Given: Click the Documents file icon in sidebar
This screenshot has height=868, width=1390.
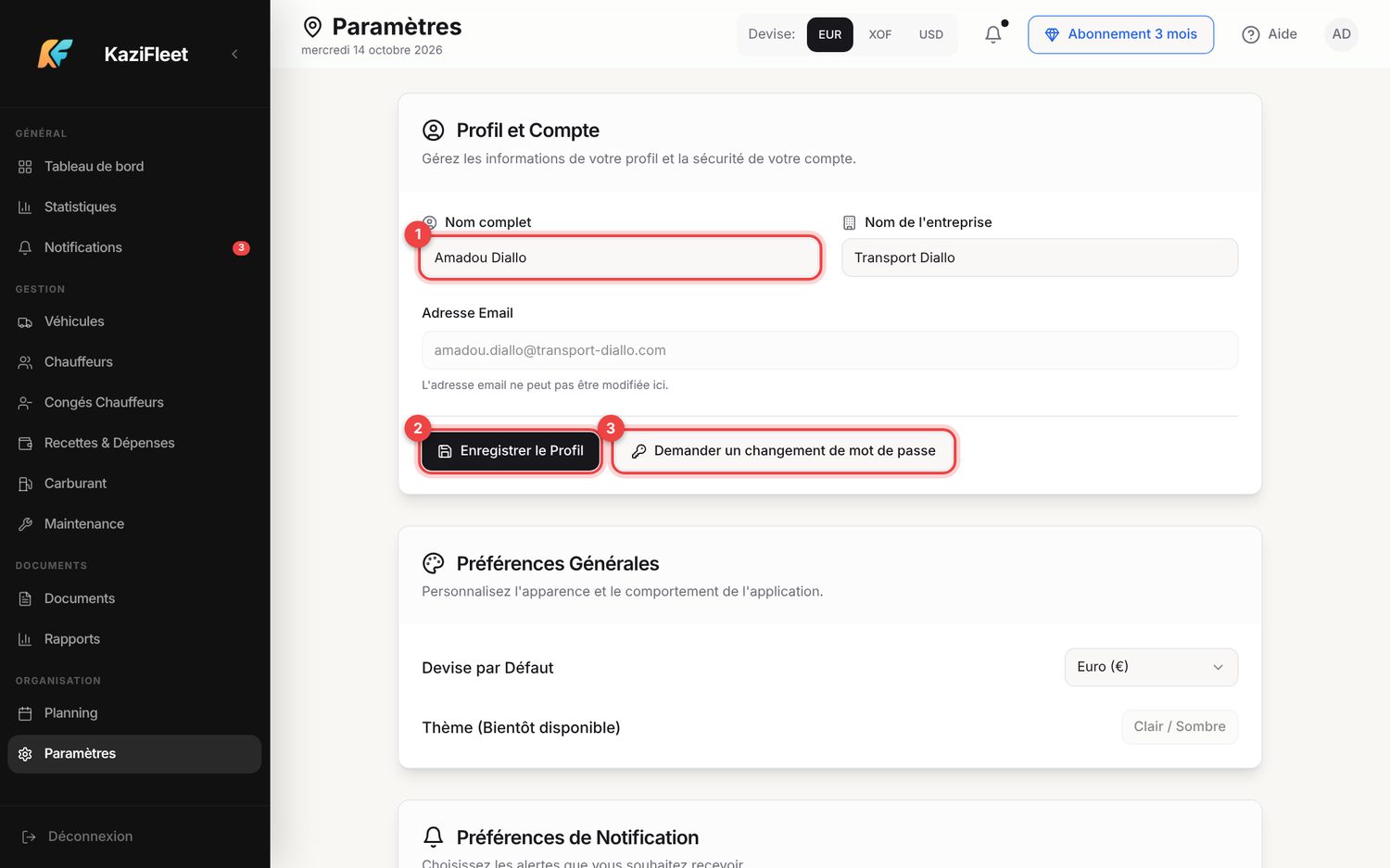Looking at the screenshot, I should coord(25,598).
